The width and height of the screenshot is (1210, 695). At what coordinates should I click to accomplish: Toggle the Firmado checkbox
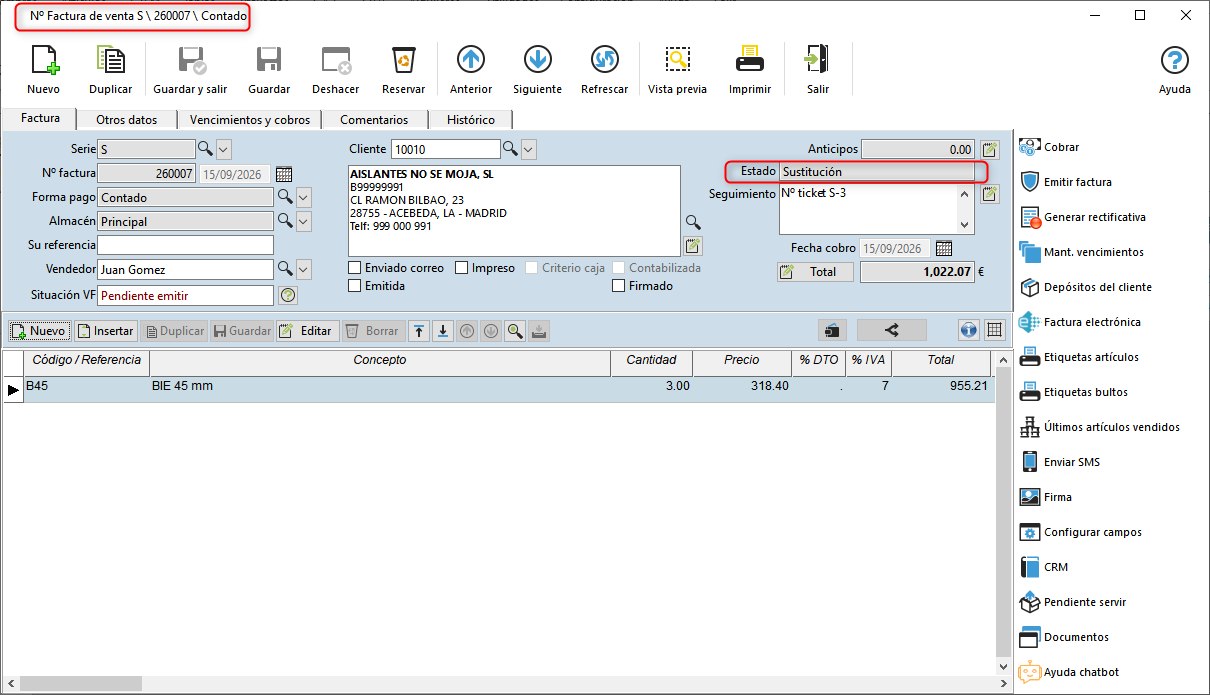[x=619, y=286]
